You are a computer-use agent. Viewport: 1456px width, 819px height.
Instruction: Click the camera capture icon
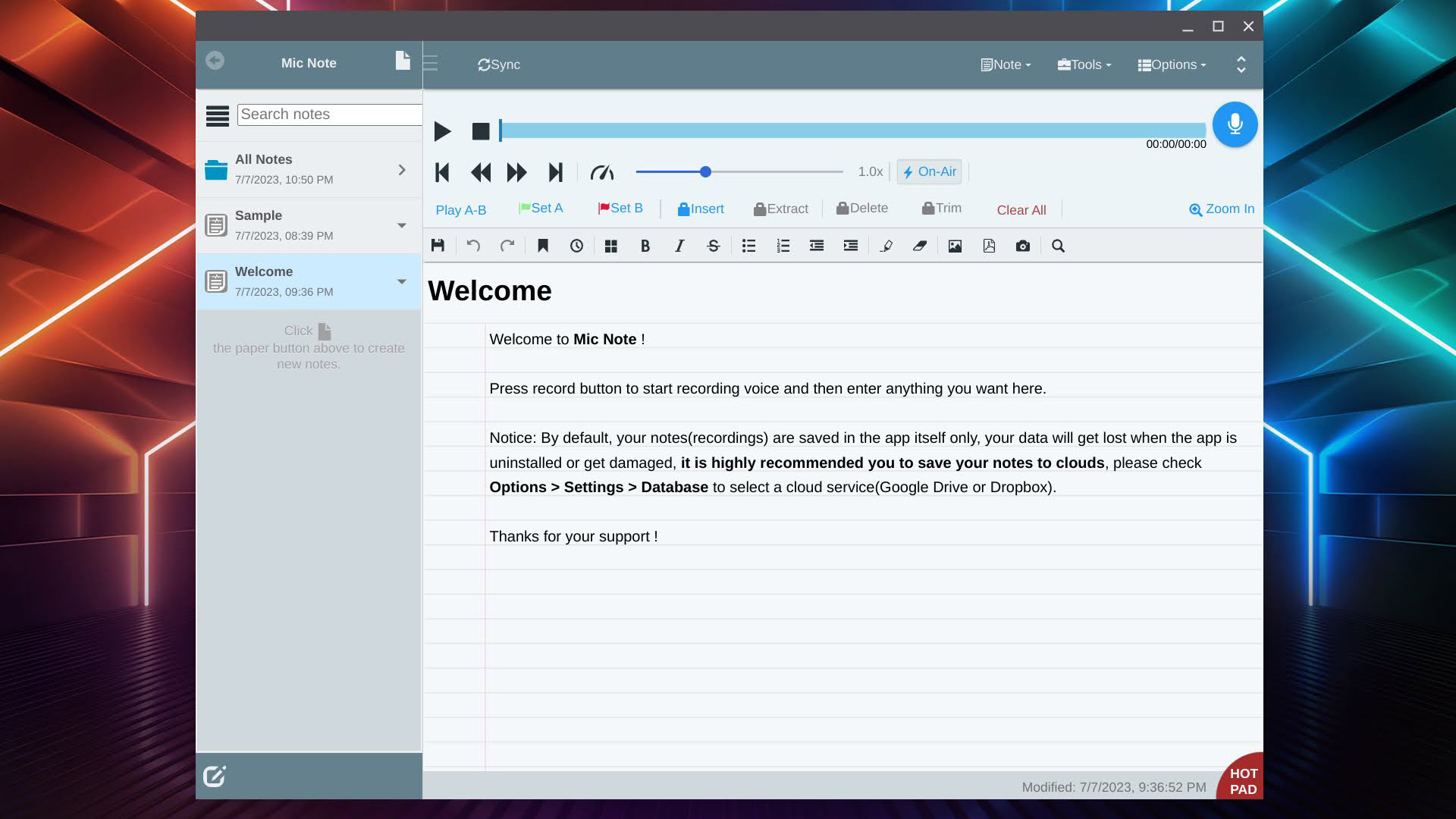pyautogui.click(x=1023, y=246)
